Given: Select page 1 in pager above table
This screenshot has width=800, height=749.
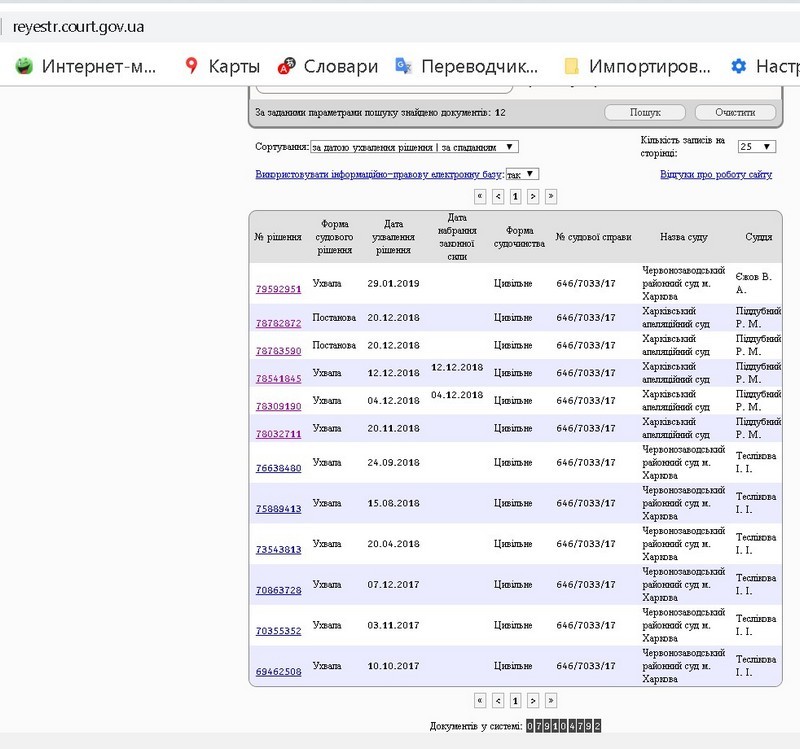Looking at the screenshot, I should click(515, 196).
